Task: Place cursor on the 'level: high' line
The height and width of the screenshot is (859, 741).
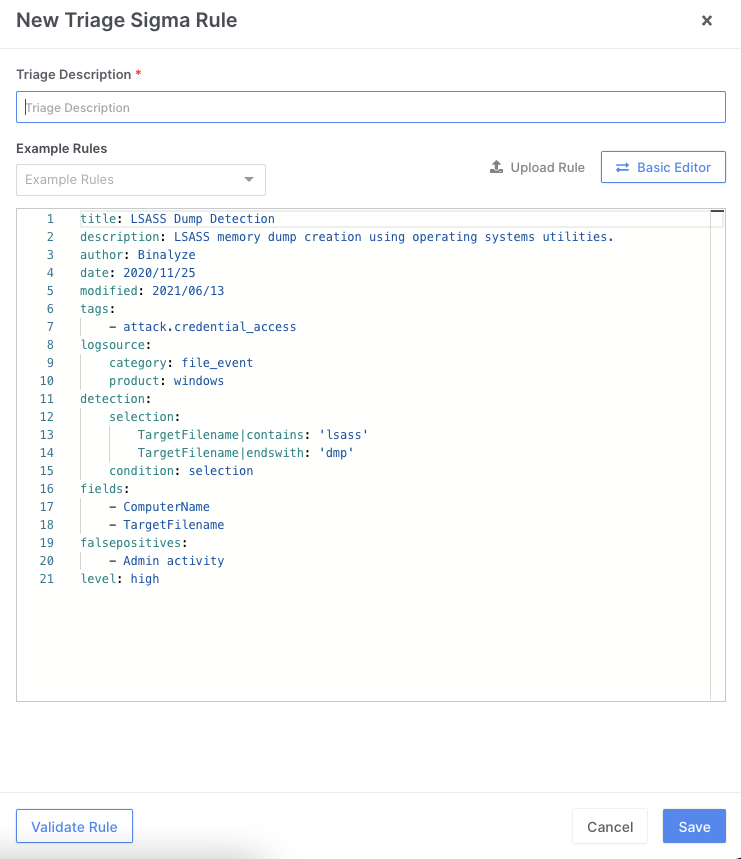Action: (119, 578)
